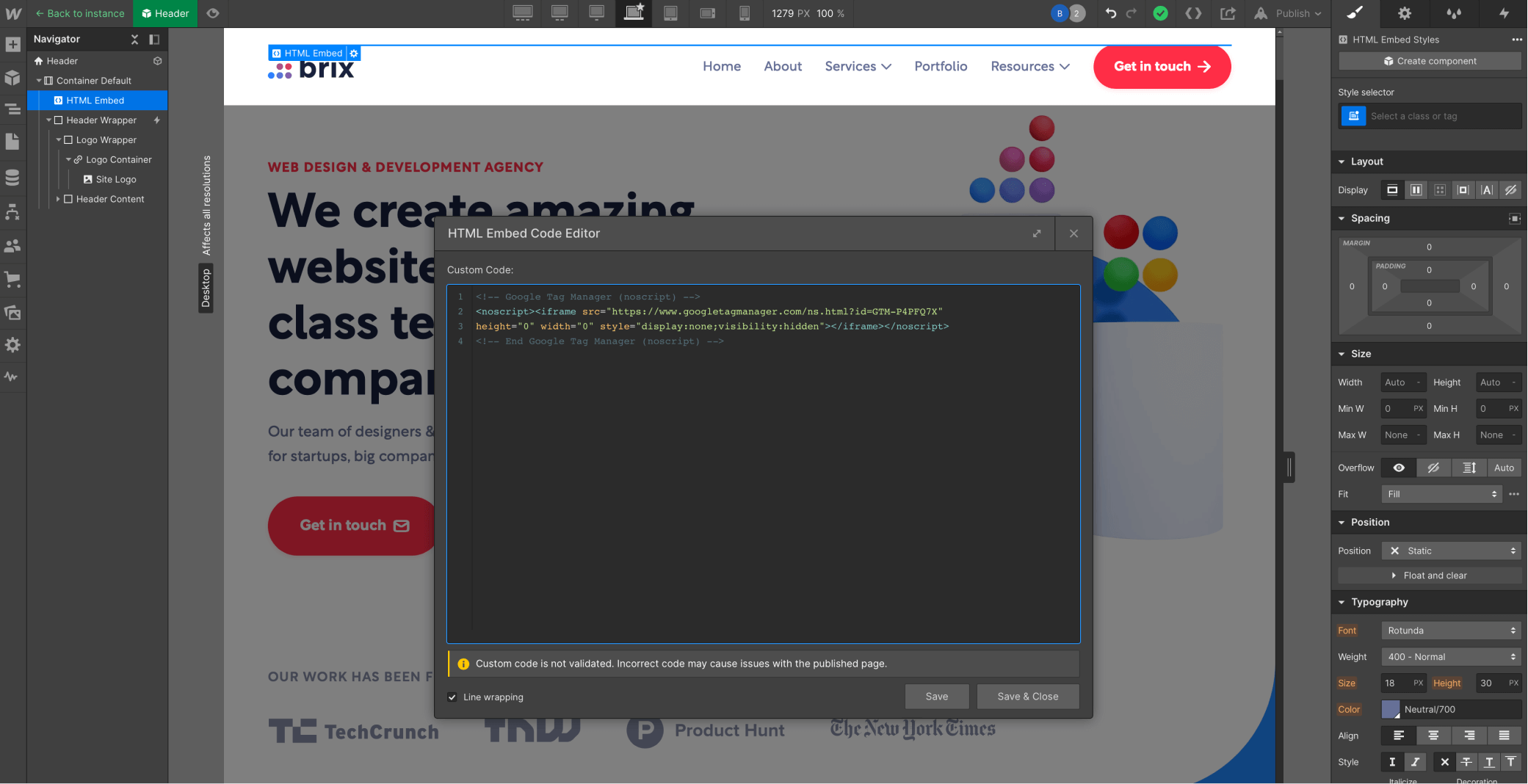Open the Font dropdown in Typography
The height and width of the screenshot is (784, 1528).
[x=1450, y=630]
